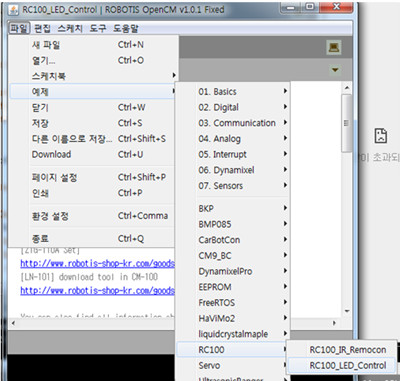Open RC100_IR_Remocon example
The width and height of the screenshot is (400, 381).
tap(342, 350)
